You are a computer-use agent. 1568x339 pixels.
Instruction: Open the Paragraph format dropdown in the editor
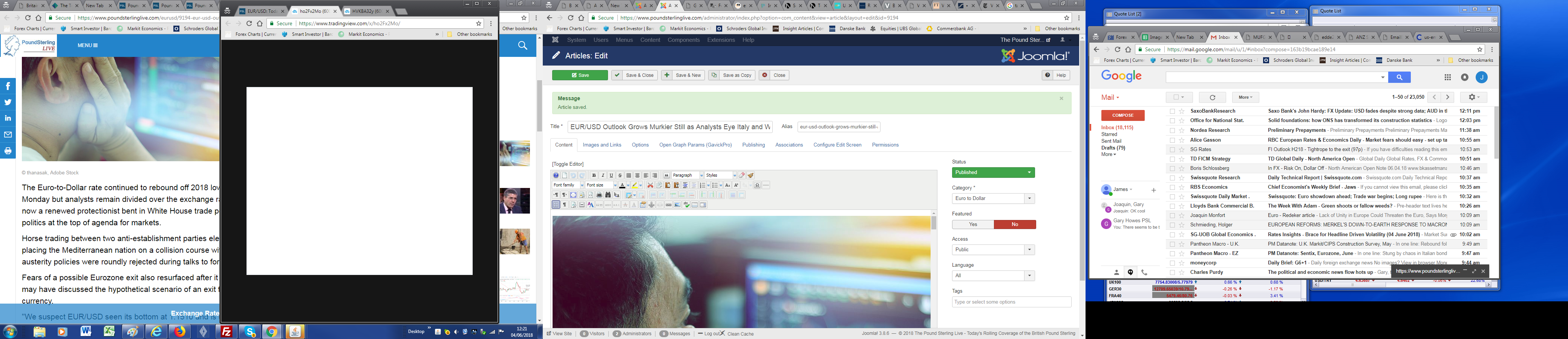pos(687,175)
